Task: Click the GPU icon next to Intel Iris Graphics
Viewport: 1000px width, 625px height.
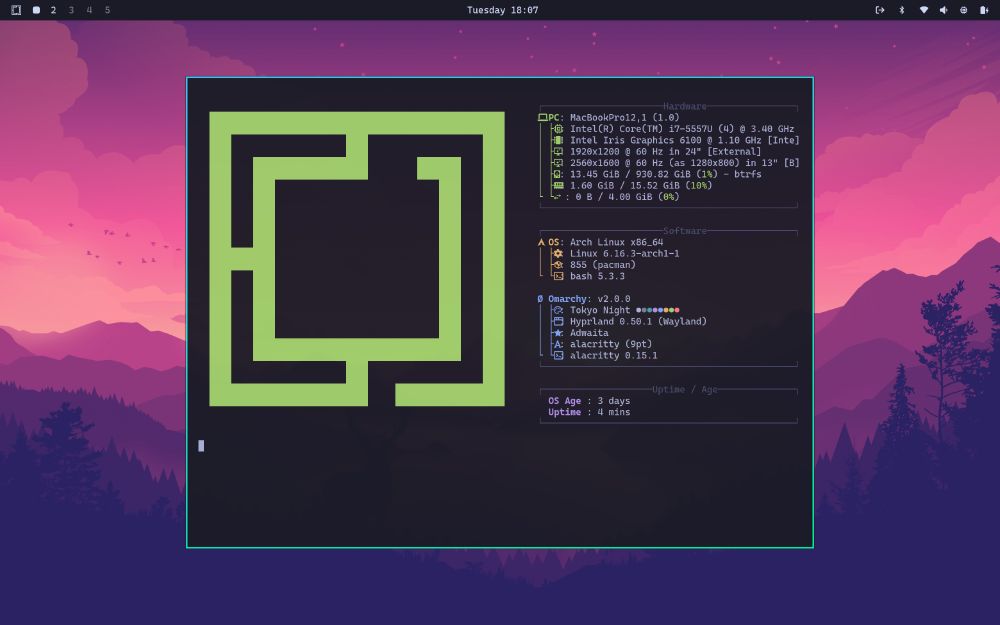Action: (x=558, y=140)
